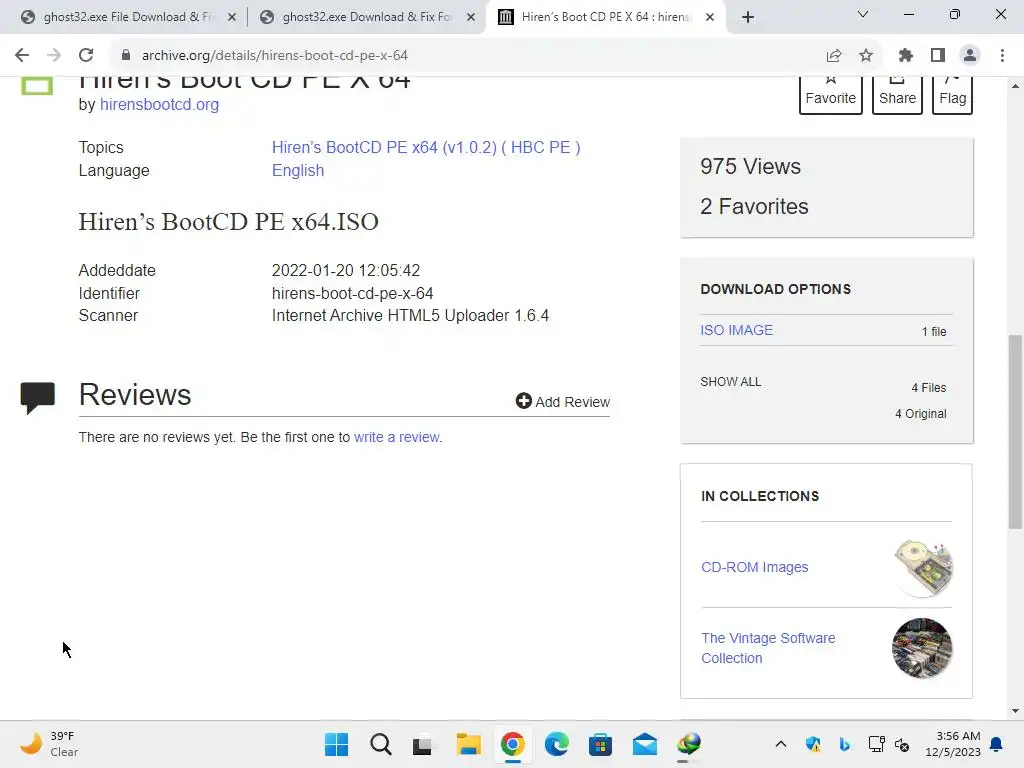Image resolution: width=1024 pixels, height=768 pixels.
Task: Open the Mail app on taskbar
Action: point(645,744)
